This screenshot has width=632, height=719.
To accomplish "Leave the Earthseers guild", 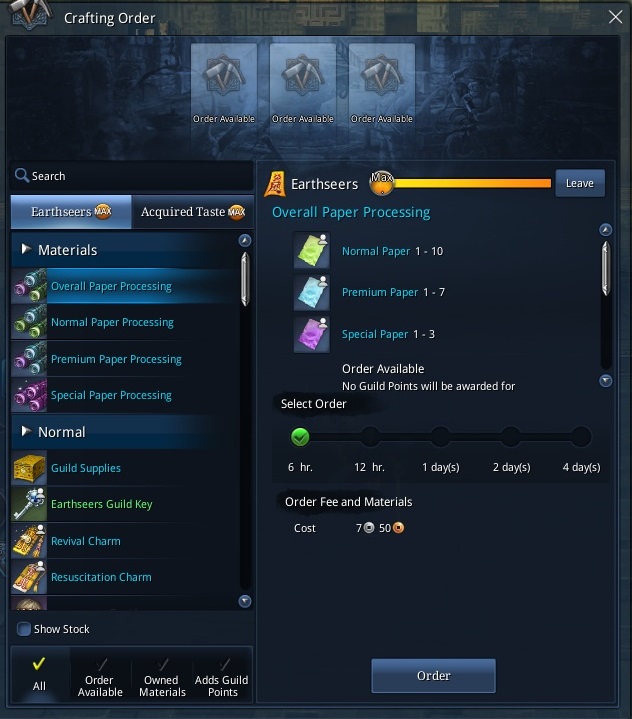I will pos(580,183).
